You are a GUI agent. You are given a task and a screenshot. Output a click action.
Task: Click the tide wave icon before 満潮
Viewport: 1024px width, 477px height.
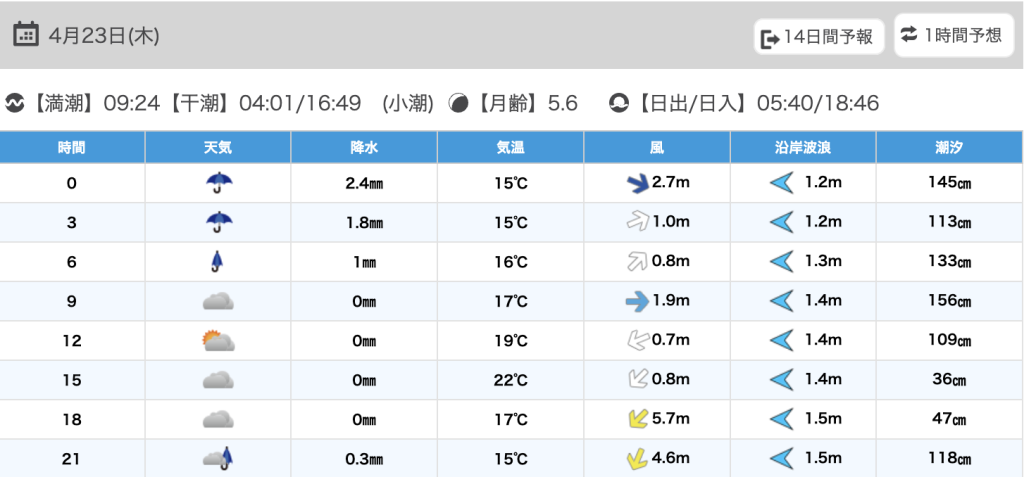coord(15,103)
